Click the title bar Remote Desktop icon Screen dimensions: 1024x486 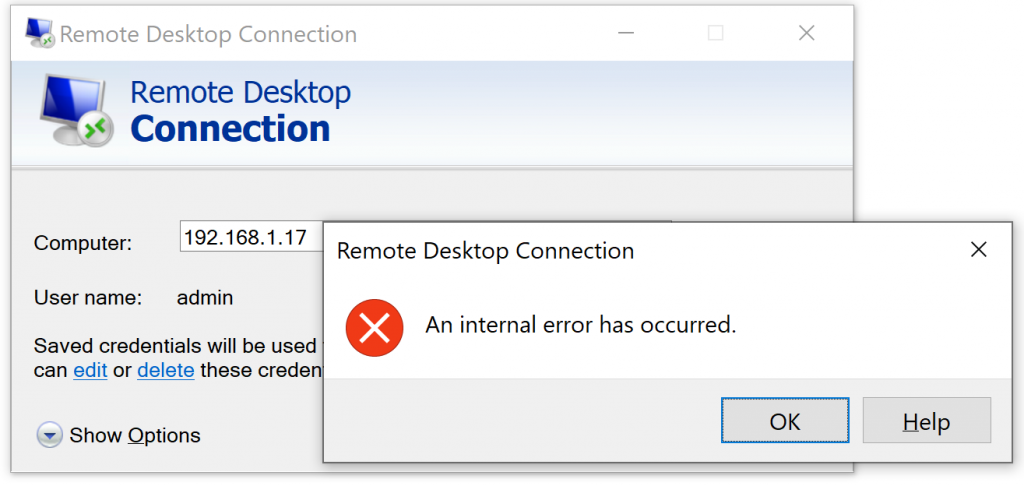pos(40,33)
